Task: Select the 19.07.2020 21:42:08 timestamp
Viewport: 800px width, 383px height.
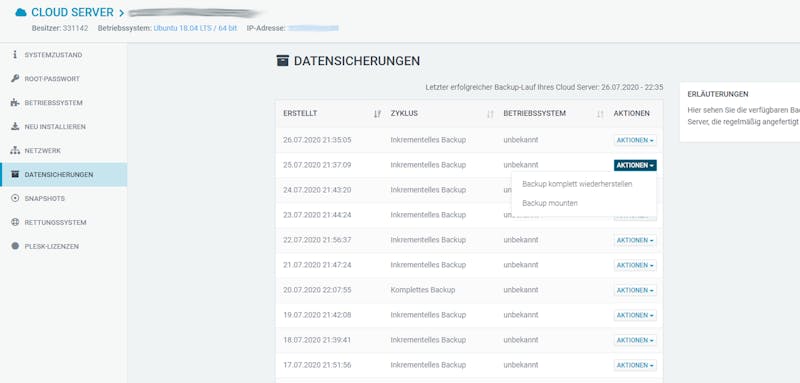Action: 317,315
